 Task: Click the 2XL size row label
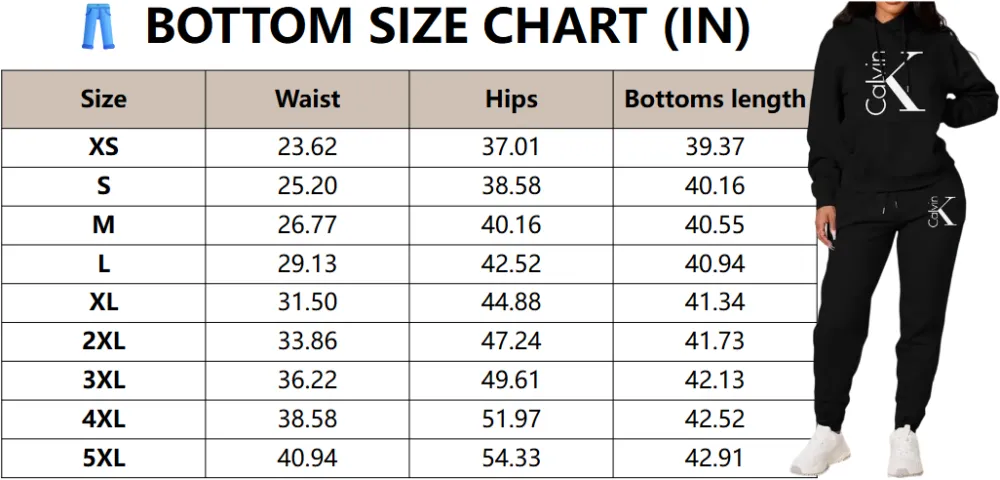tap(103, 342)
